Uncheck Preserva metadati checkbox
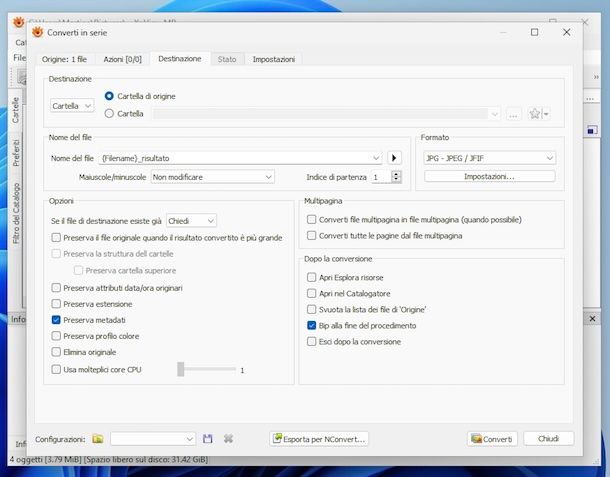This screenshot has height=477, width=610. tap(56, 320)
